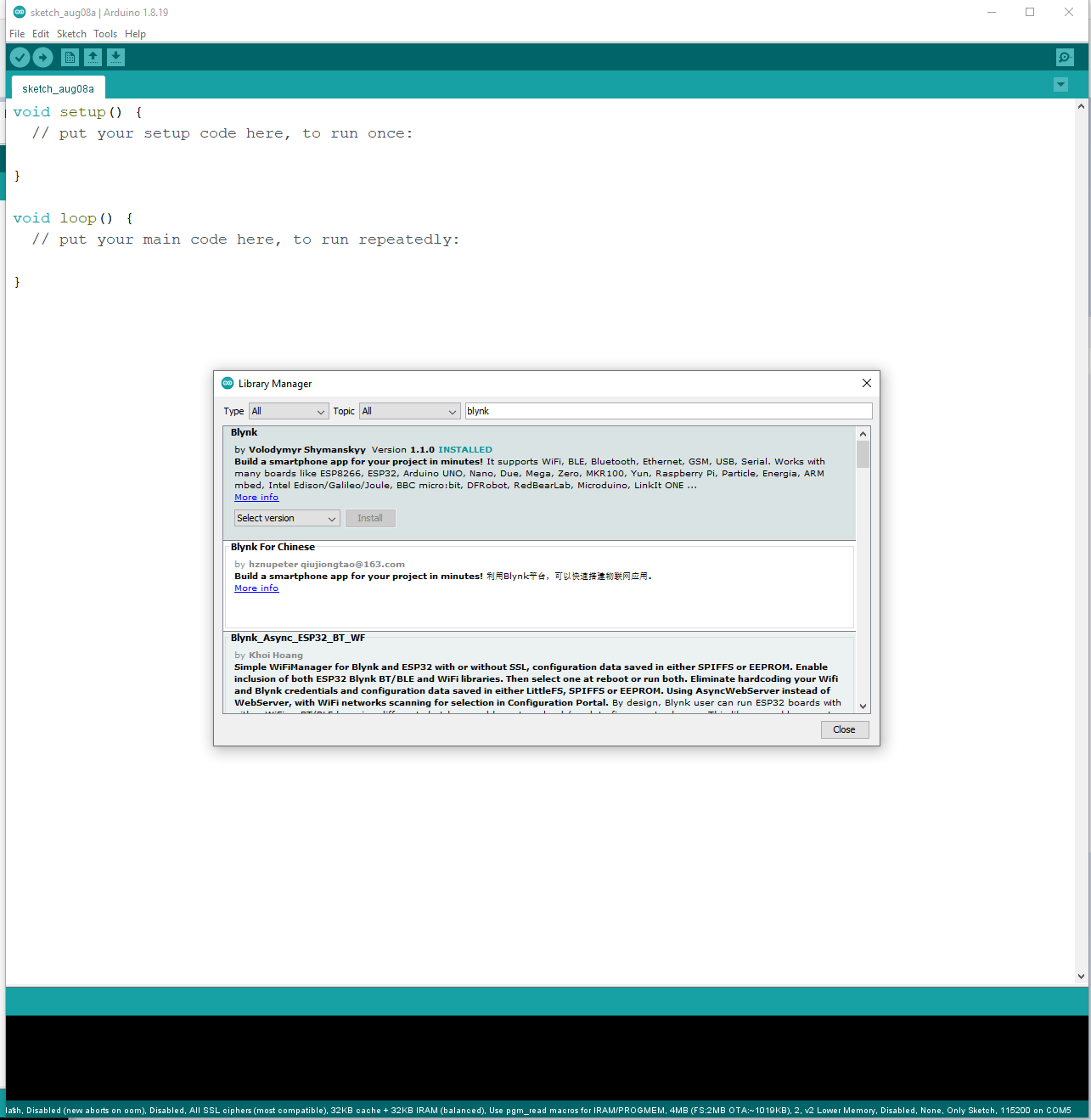This screenshot has height=1120, width=1091.
Task: Save sketch with the down arrow icon
Action: click(x=116, y=57)
